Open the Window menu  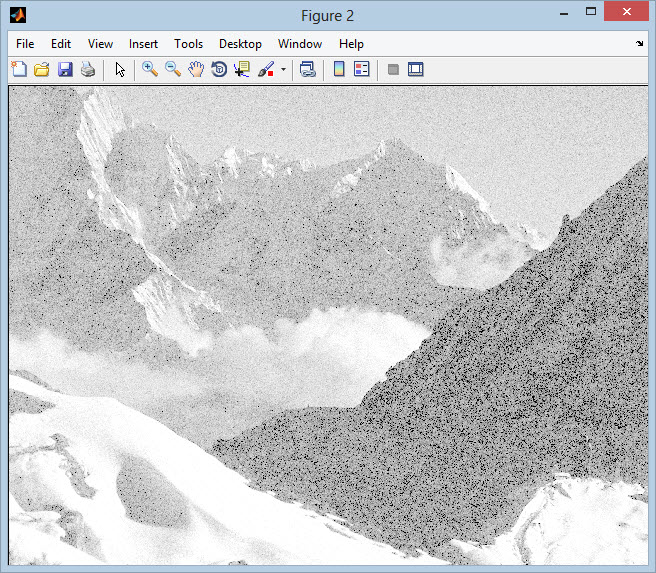[300, 44]
